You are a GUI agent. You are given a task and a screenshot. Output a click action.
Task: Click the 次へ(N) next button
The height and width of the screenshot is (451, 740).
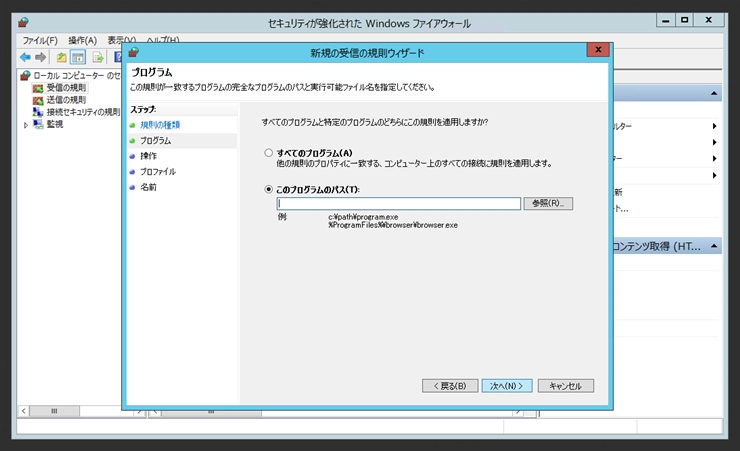[507, 386]
